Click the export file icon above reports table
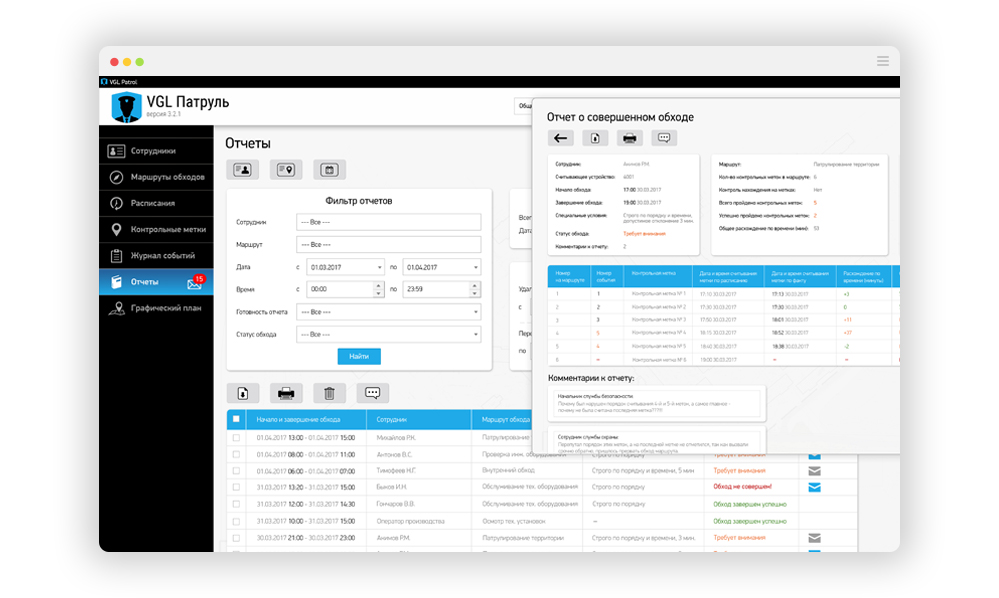The height and width of the screenshot is (598, 999). (x=243, y=394)
